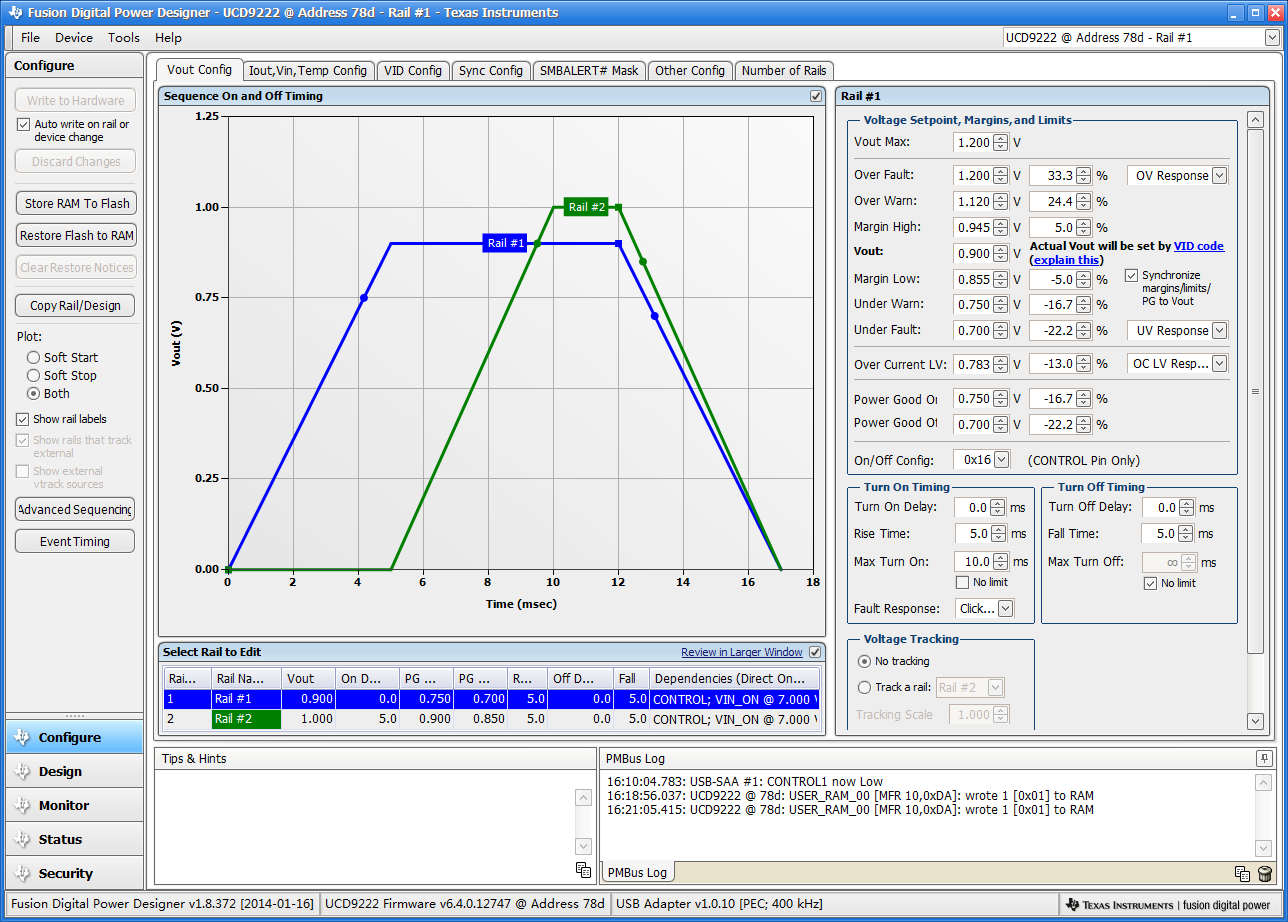
Task: Uncheck Synchronize margins/limits/PG to Vout
Action: 1131,275
